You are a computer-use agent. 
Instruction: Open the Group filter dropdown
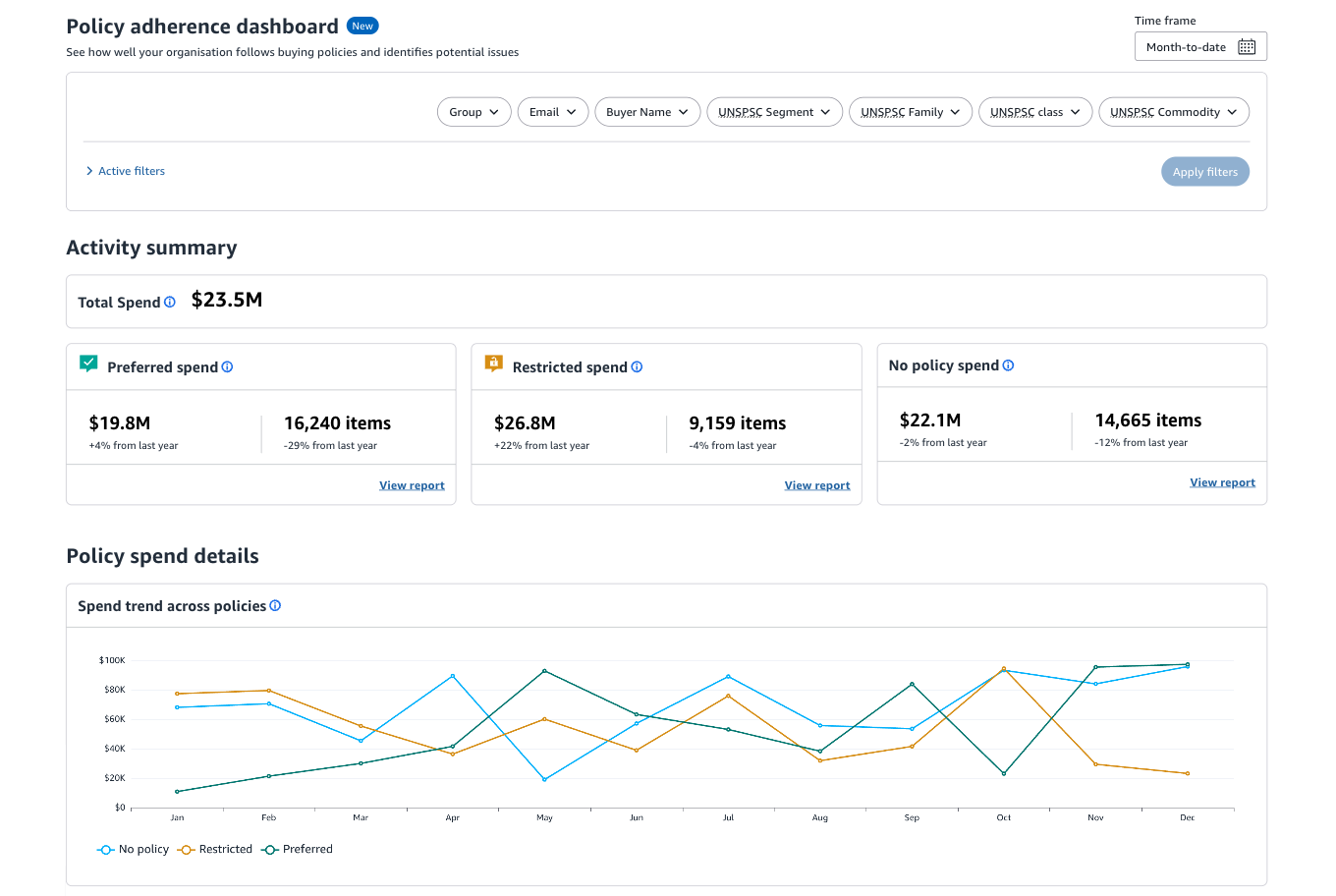[473, 111]
